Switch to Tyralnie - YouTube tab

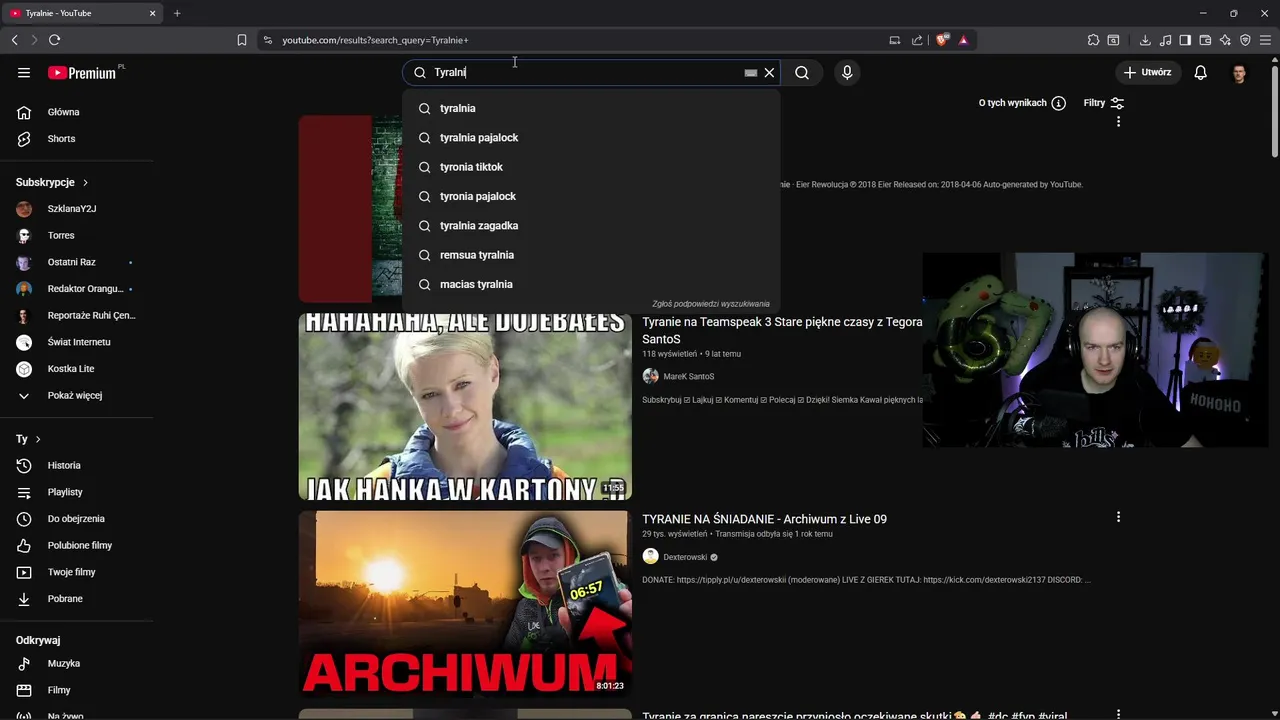81,13
